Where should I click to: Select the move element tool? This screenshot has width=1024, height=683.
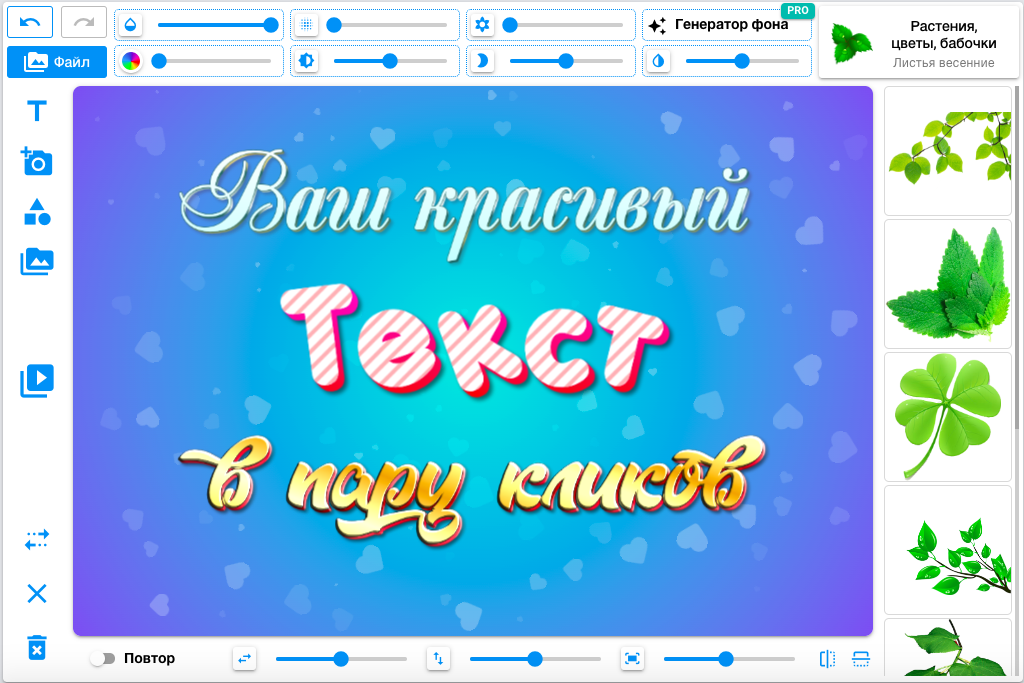[x=36, y=539]
